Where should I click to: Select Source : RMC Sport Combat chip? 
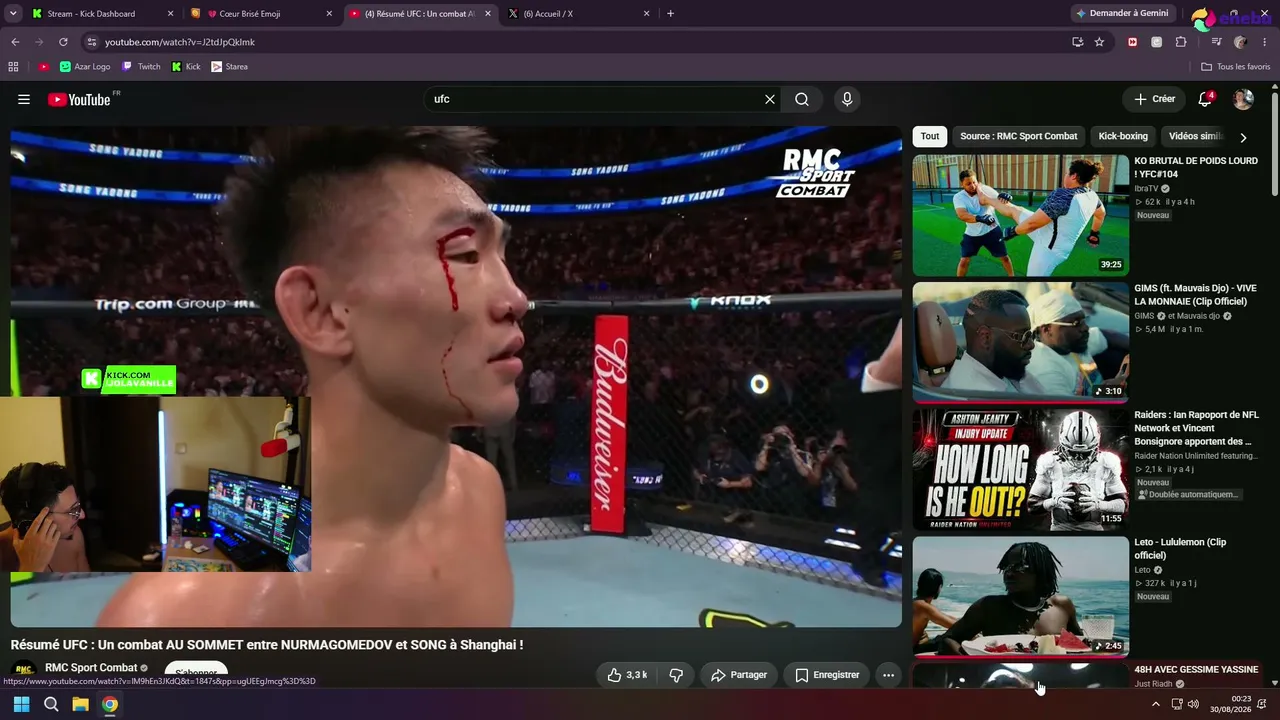pos(1019,136)
